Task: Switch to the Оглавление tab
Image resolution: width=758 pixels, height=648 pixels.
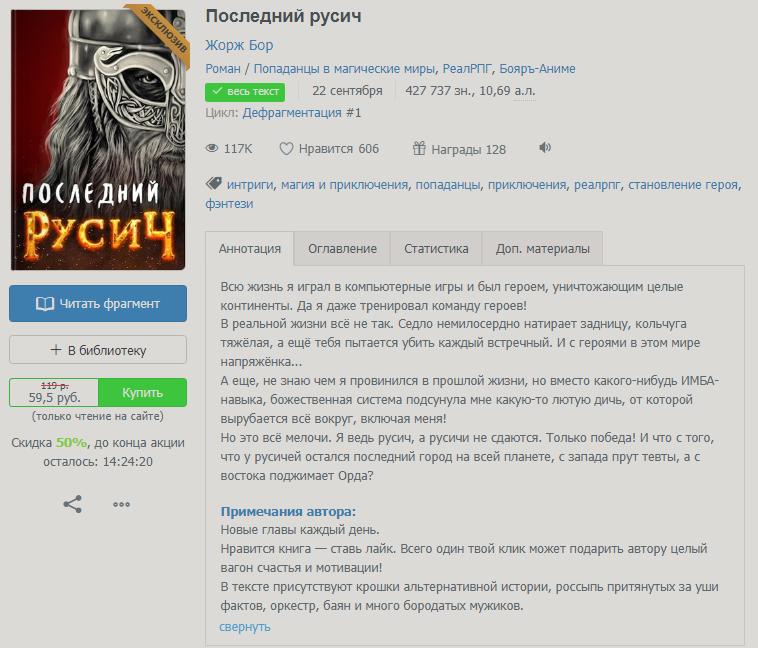Action: (x=342, y=249)
